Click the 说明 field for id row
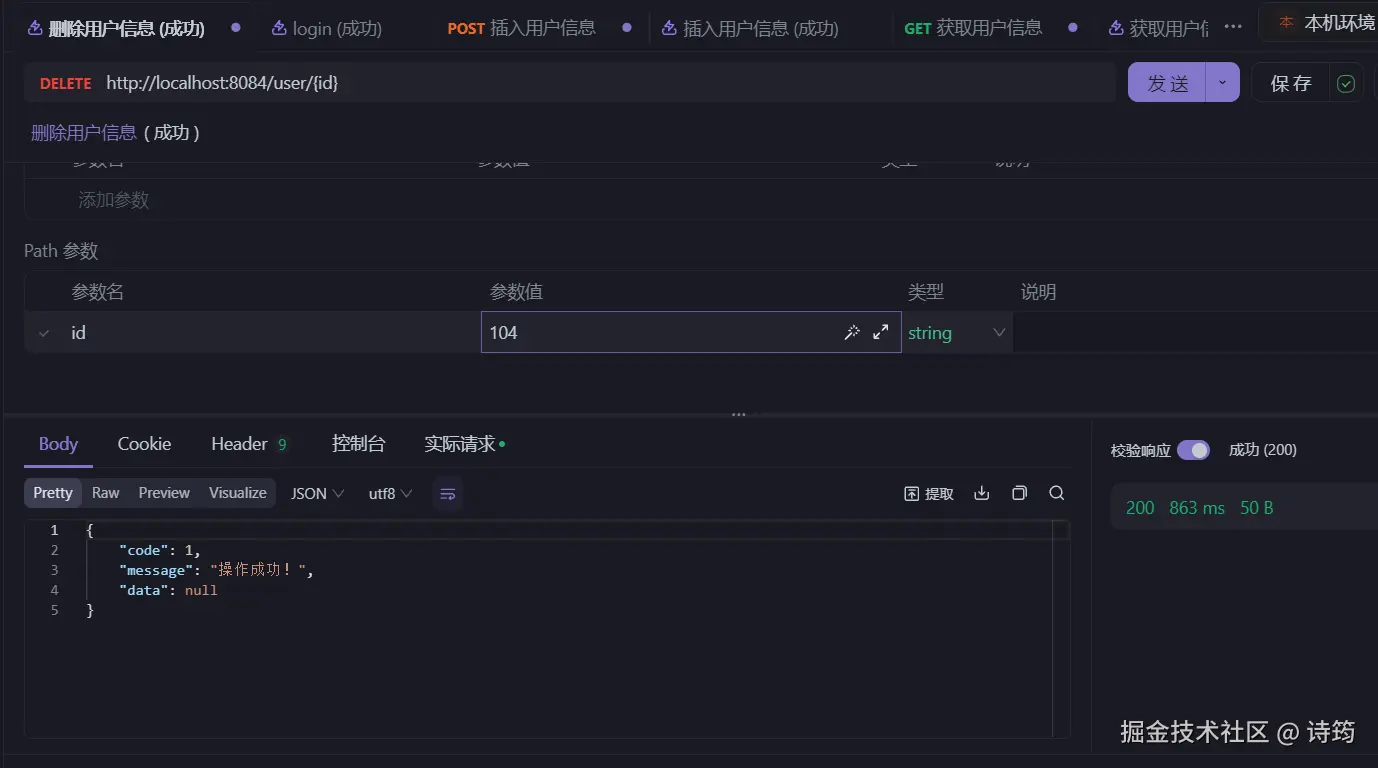The image size is (1378, 768). [1195, 333]
